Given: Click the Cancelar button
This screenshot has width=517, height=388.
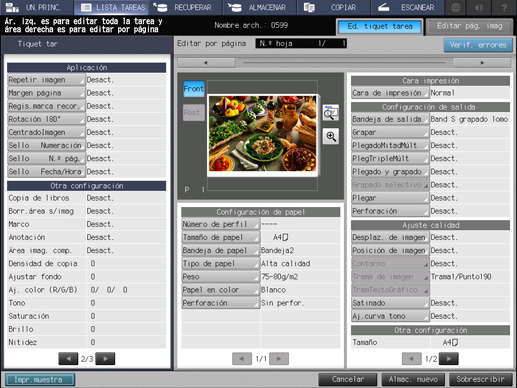Looking at the screenshot, I should point(348,379).
